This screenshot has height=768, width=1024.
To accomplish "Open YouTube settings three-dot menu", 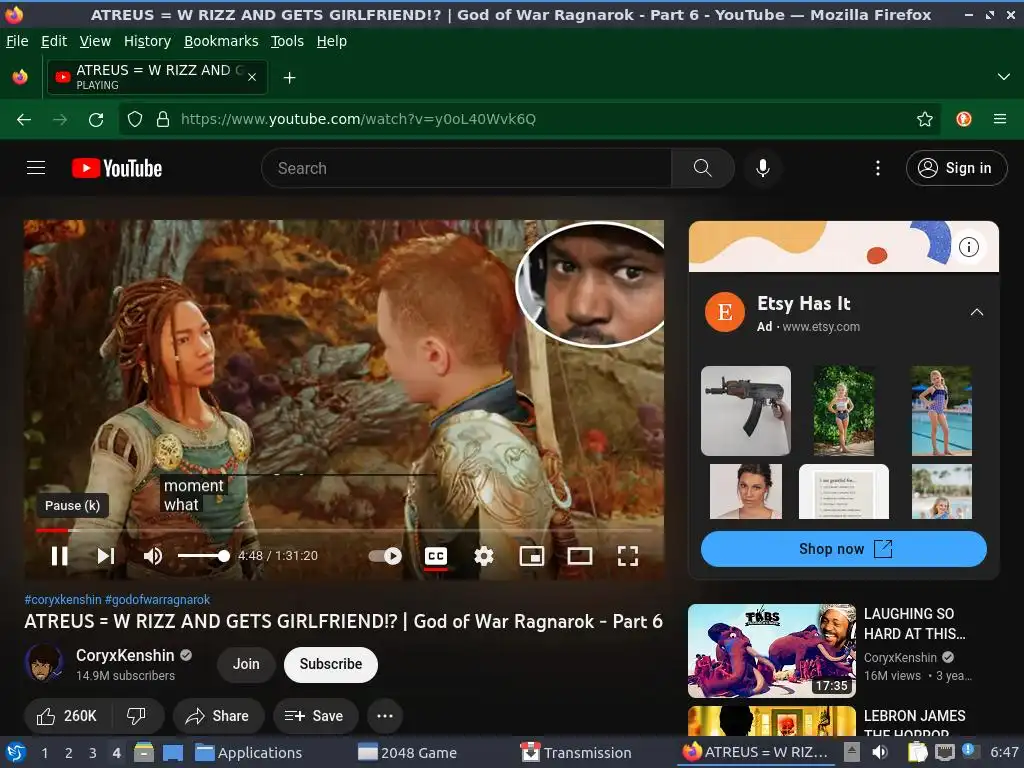I will tap(878, 168).
